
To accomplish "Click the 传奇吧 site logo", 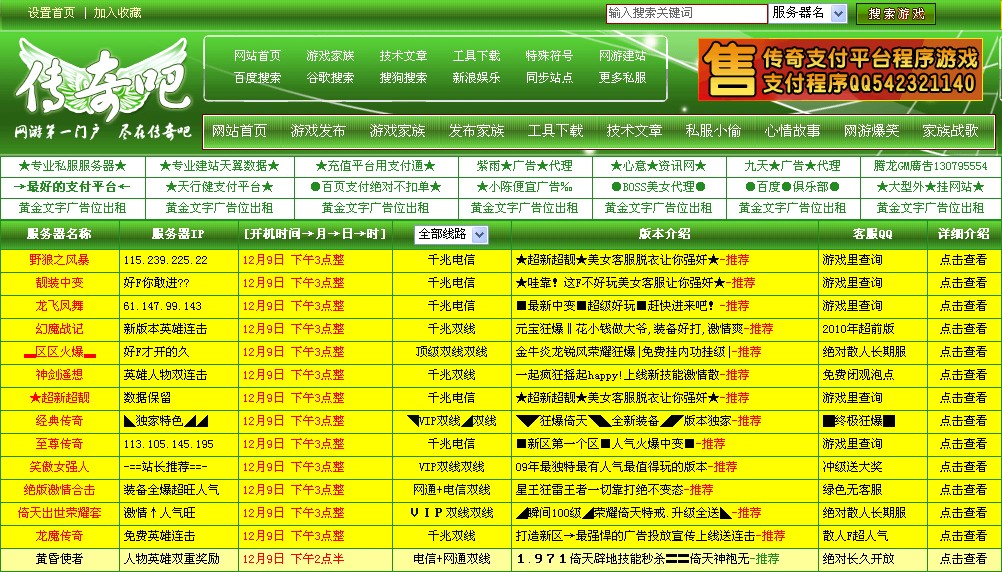I will coord(100,90).
